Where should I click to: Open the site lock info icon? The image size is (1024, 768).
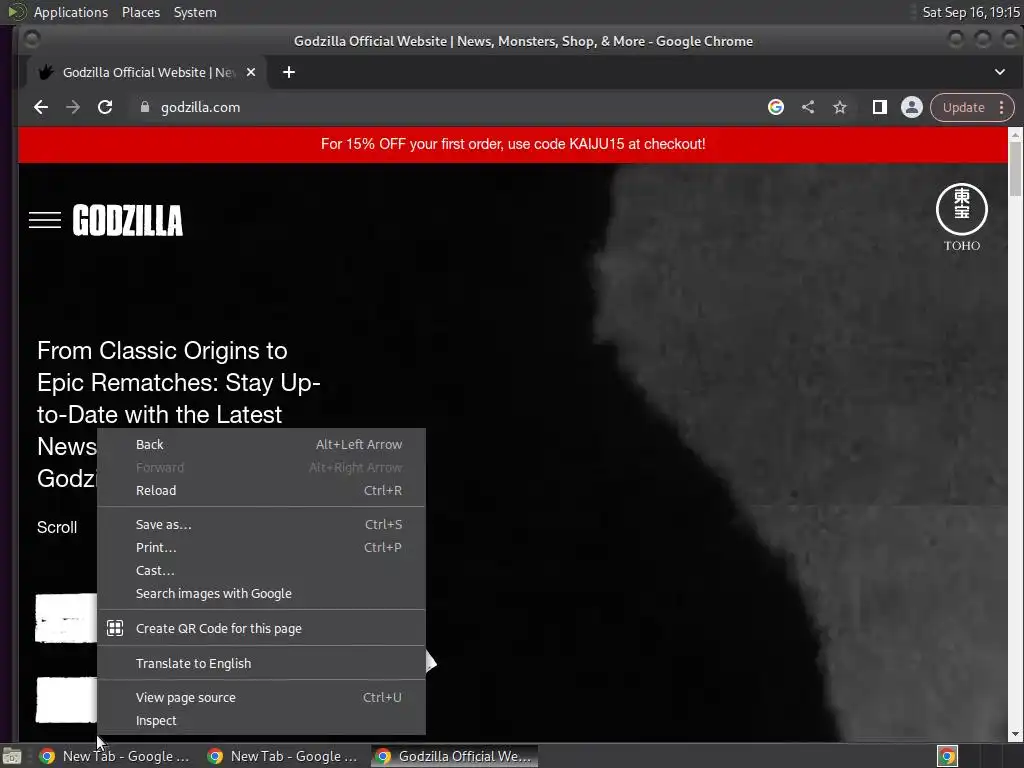click(145, 107)
